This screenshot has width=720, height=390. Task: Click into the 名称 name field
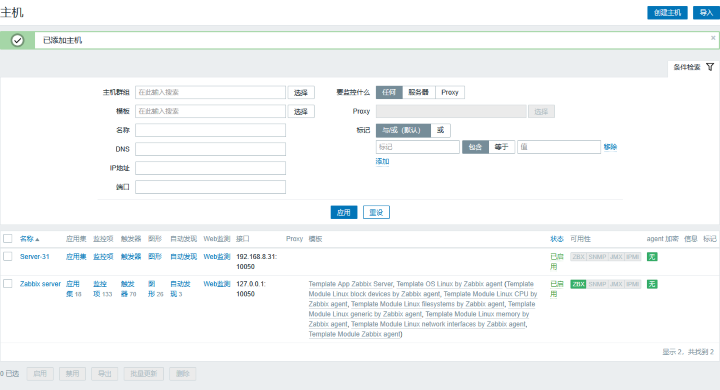[x=210, y=130]
